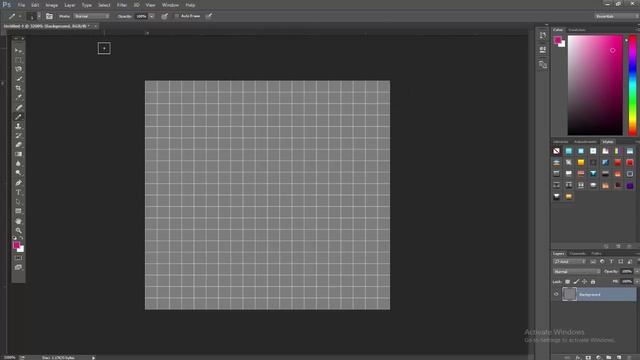Click the document zoom field in status bar
The image size is (640, 360).
[x=9, y=358]
